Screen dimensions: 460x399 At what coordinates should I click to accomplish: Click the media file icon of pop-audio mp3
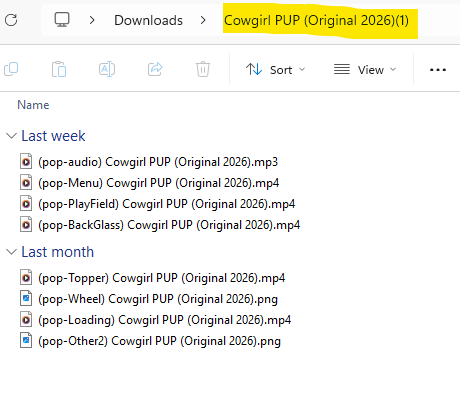(x=26, y=162)
